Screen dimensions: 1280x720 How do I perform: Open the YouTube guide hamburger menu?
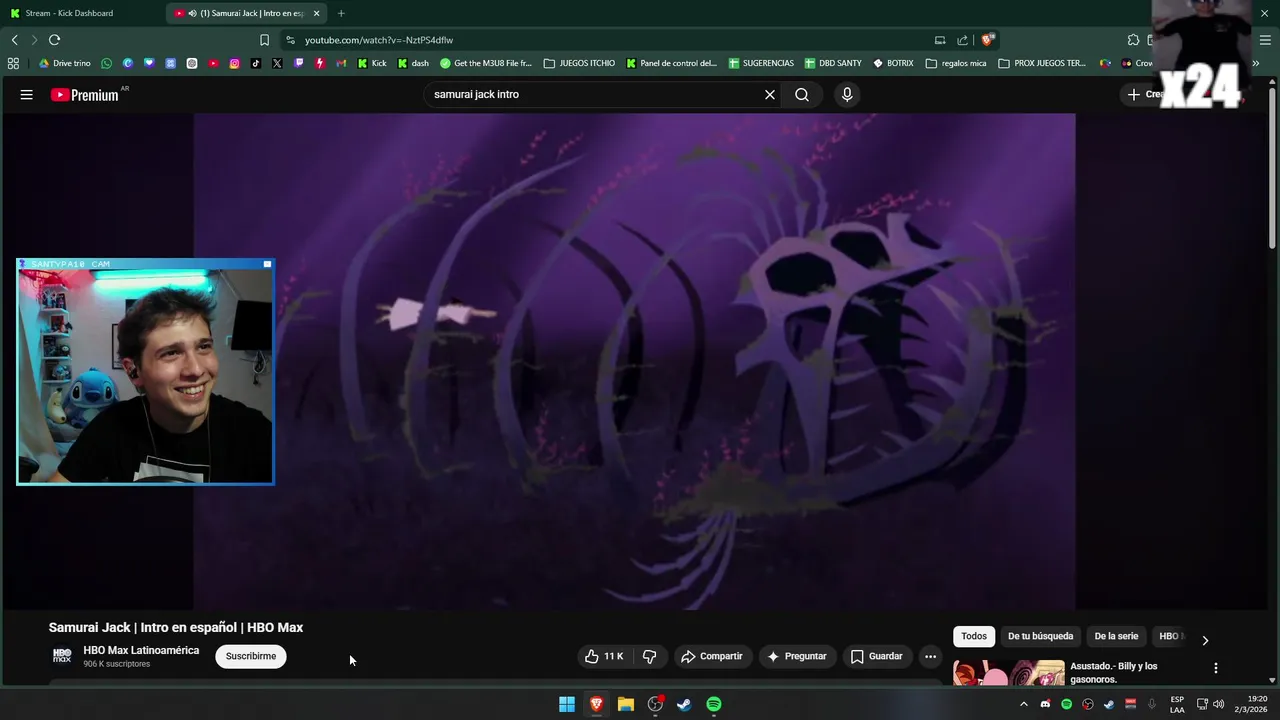(27, 94)
